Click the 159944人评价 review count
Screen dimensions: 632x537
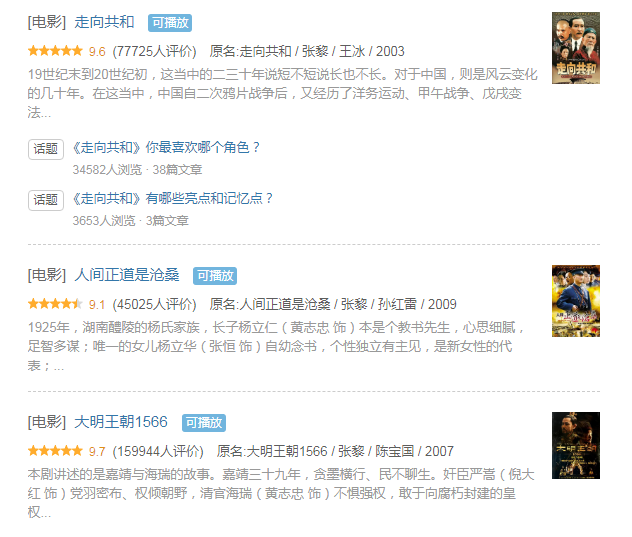coord(158,452)
